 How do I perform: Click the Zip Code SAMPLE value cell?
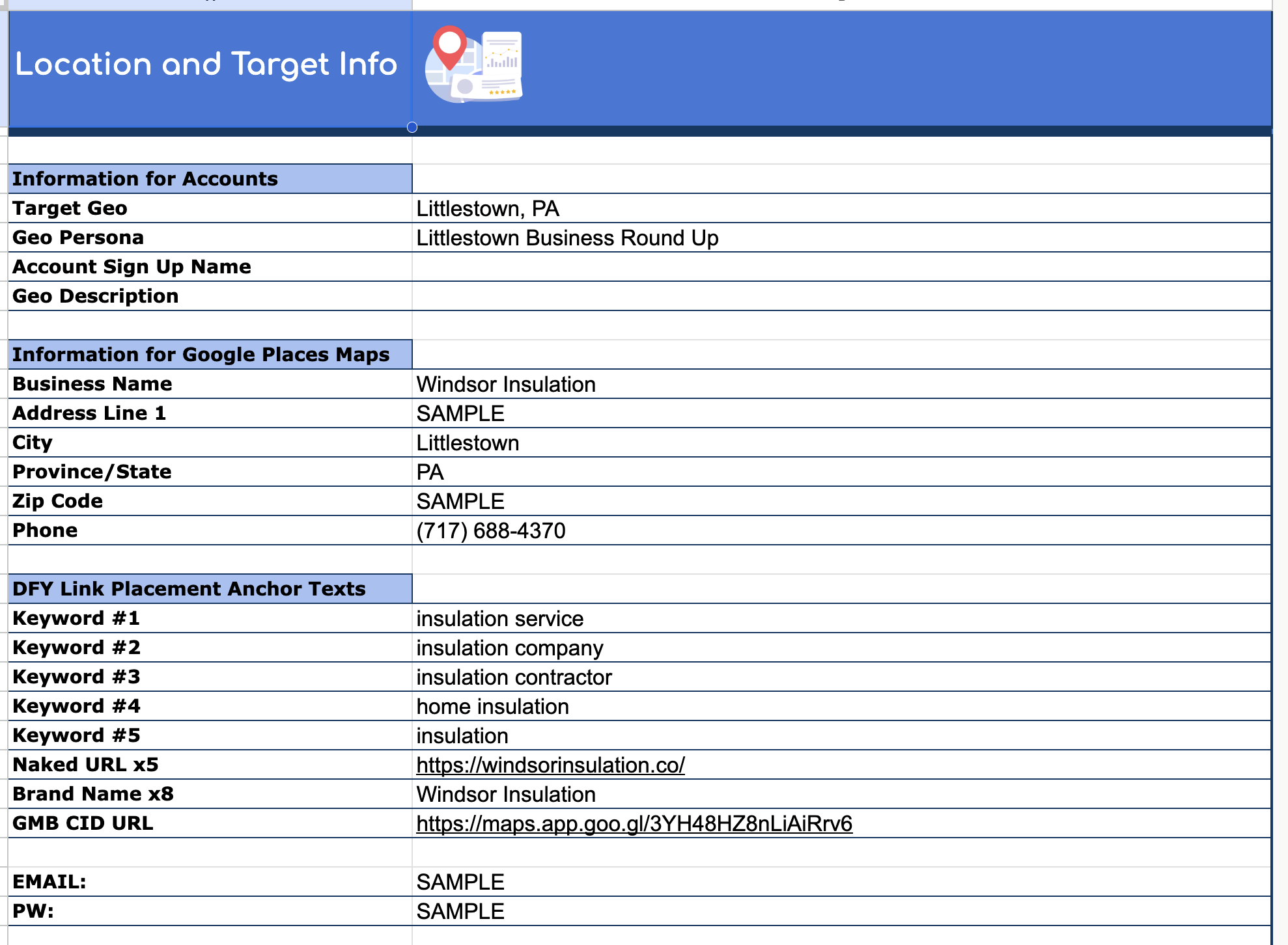(x=460, y=502)
